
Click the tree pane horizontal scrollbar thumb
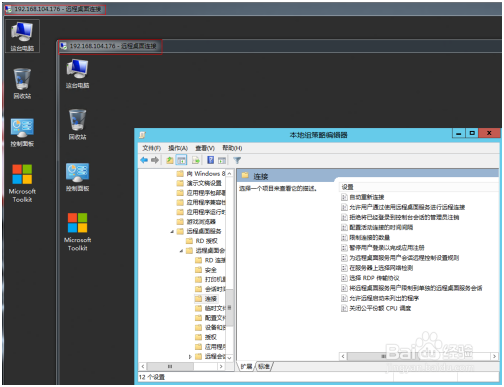[170, 366]
